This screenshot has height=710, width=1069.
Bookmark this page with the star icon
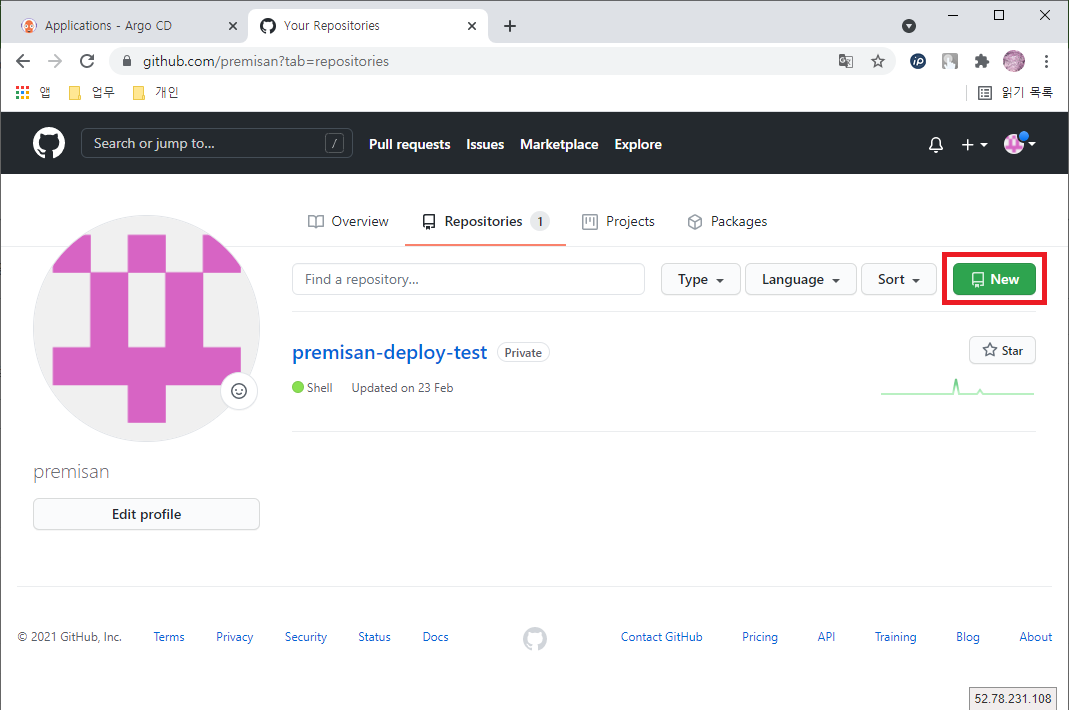(x=878, y=61)
